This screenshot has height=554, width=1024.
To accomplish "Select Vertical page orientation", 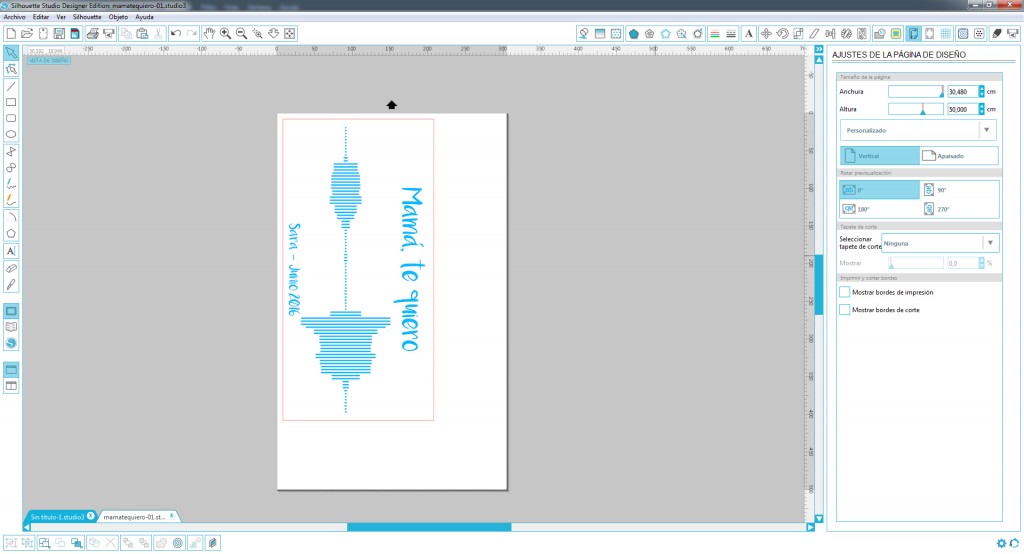I will [x=879, y=155].
